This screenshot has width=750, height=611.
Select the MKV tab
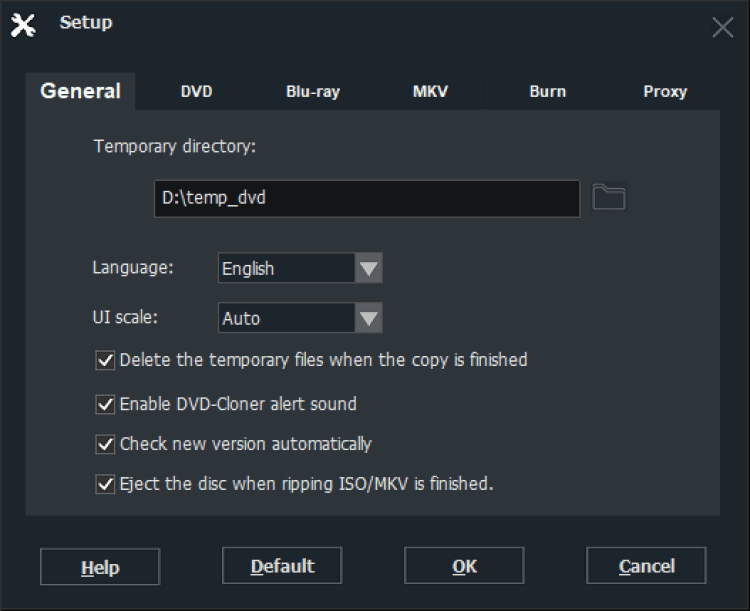tap(430, 92)
